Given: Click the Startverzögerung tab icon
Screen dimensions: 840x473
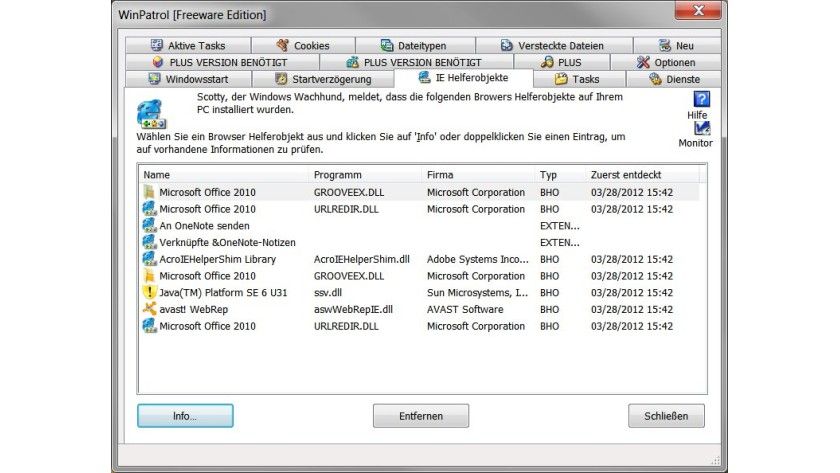Looking at the screenshot, I should 281,79.
